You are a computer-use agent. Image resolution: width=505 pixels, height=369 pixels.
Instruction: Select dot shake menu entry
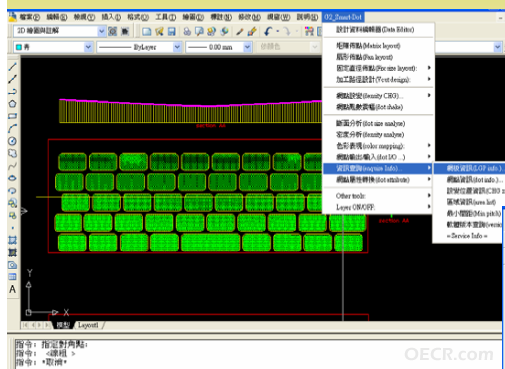[x=379, y=107]
